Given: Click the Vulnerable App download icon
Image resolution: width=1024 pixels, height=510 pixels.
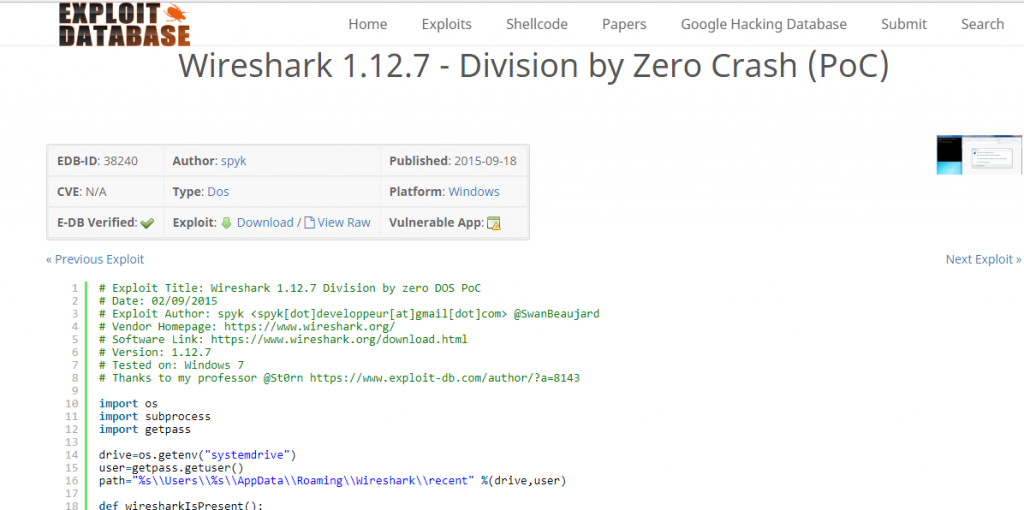Looking at the screenshot, I should [x=494, y=223].
